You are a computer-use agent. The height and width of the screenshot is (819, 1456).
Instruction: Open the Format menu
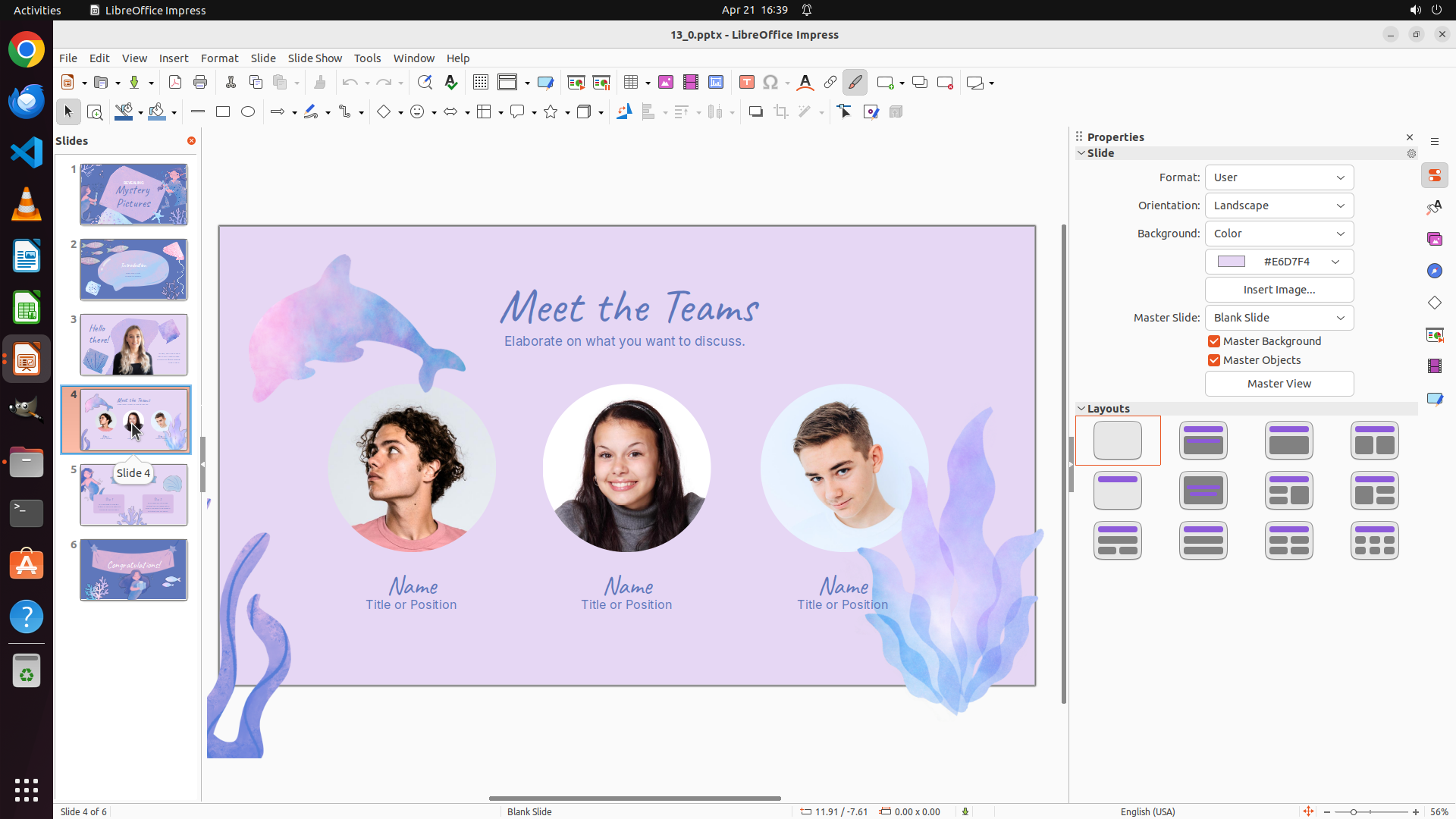click(x=219, y=58)
